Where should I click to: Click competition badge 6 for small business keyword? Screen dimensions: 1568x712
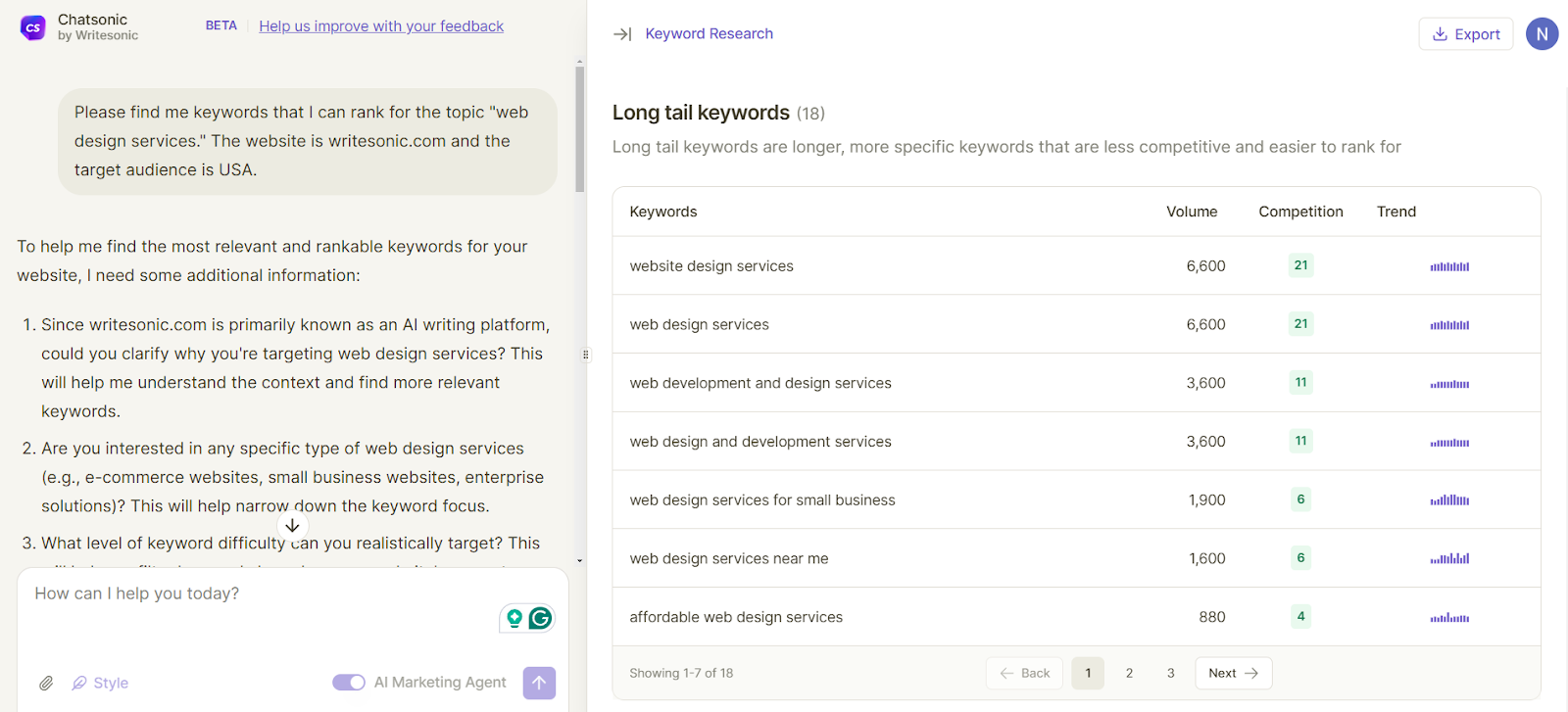point(1300,499)
